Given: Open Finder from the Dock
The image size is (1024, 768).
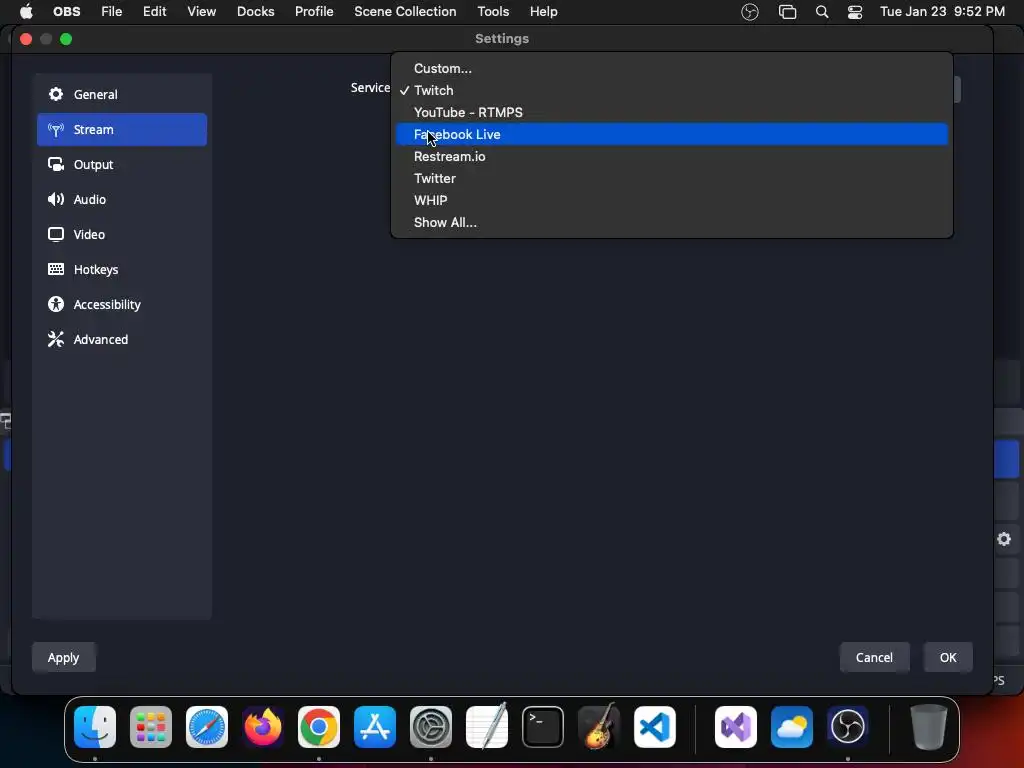Looking at the screenshot, I should [x=95, y=727].
